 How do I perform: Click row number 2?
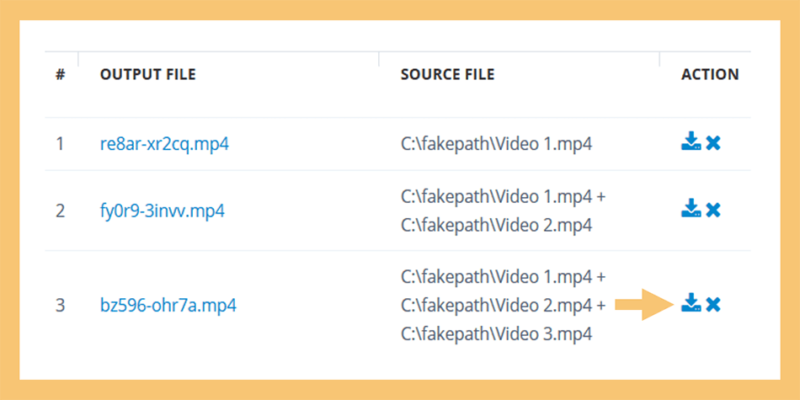[x=60, y=211]
